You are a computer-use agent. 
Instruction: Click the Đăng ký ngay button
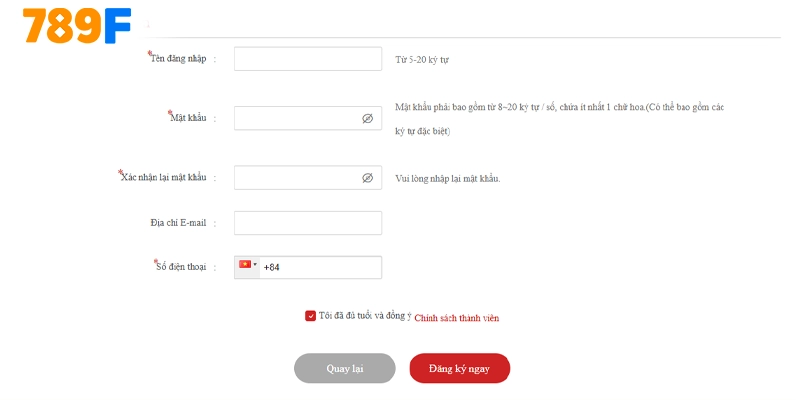(x=459, y=368)
